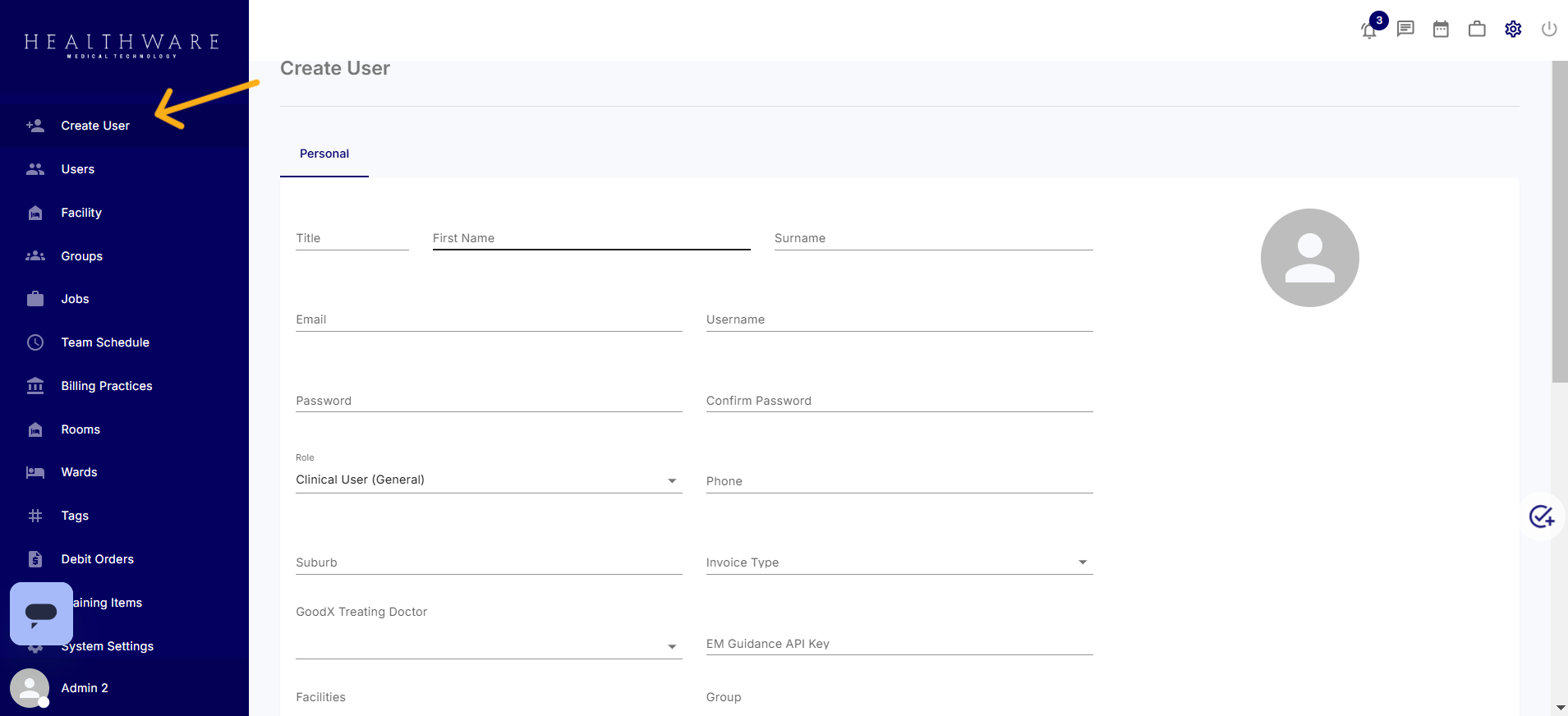Upload photo via avatar placeholder

pos(1309,258)
